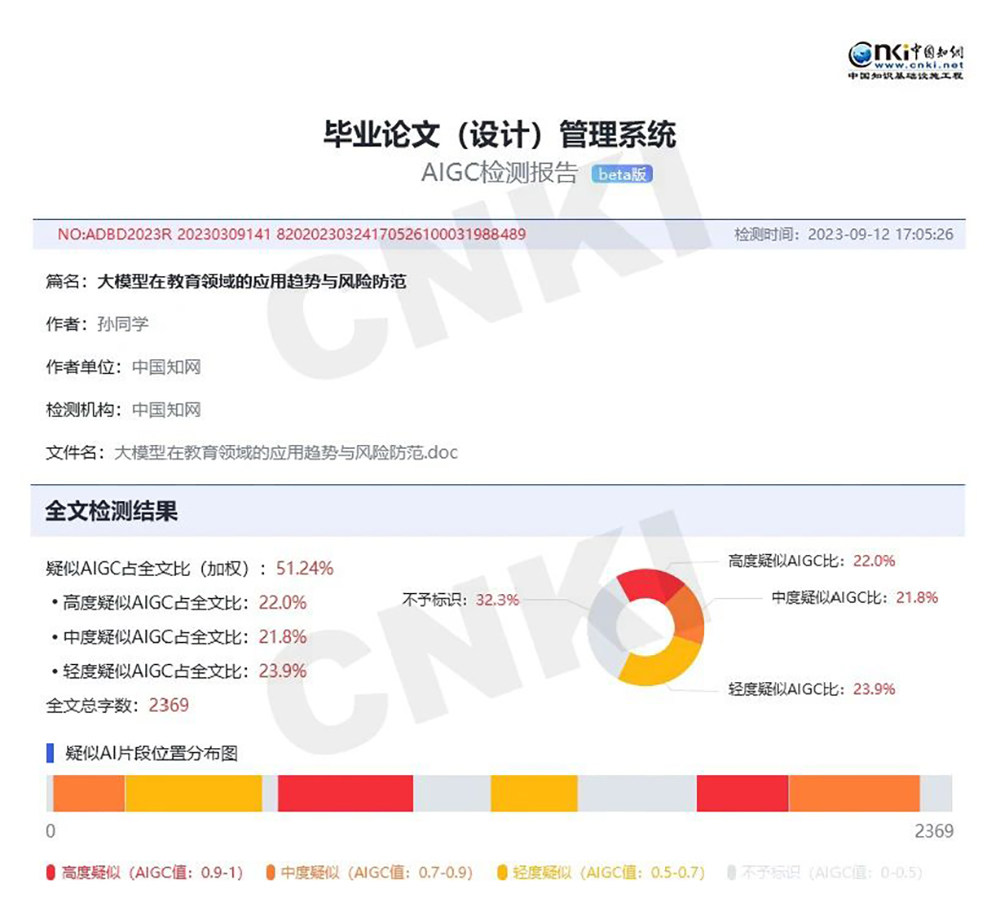Image resolution: width=1000 pixels, height=906 pixels.
Task: Click the weighted AIGC value 51.24%
Action: (304, 568)
